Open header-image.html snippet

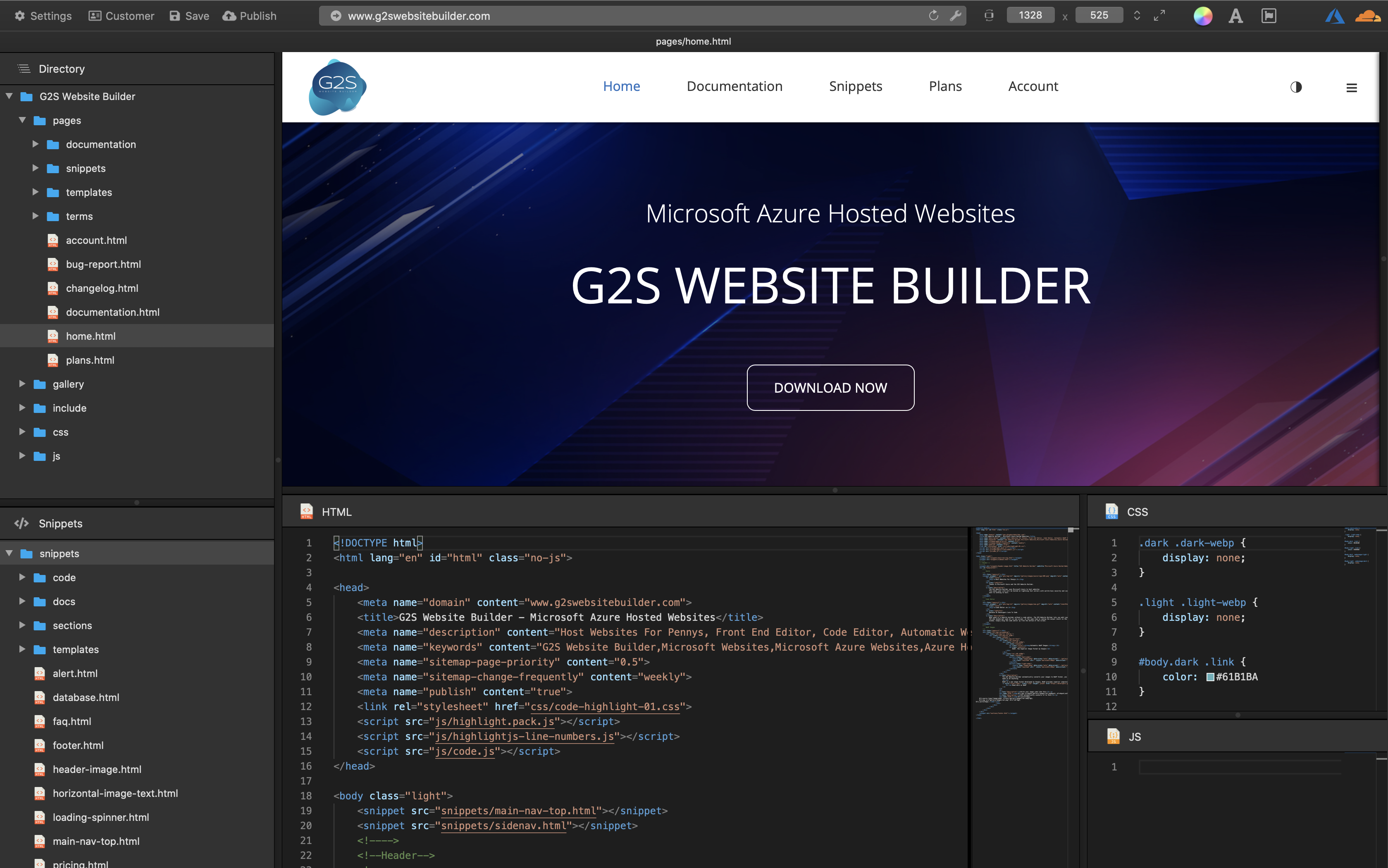97,769
